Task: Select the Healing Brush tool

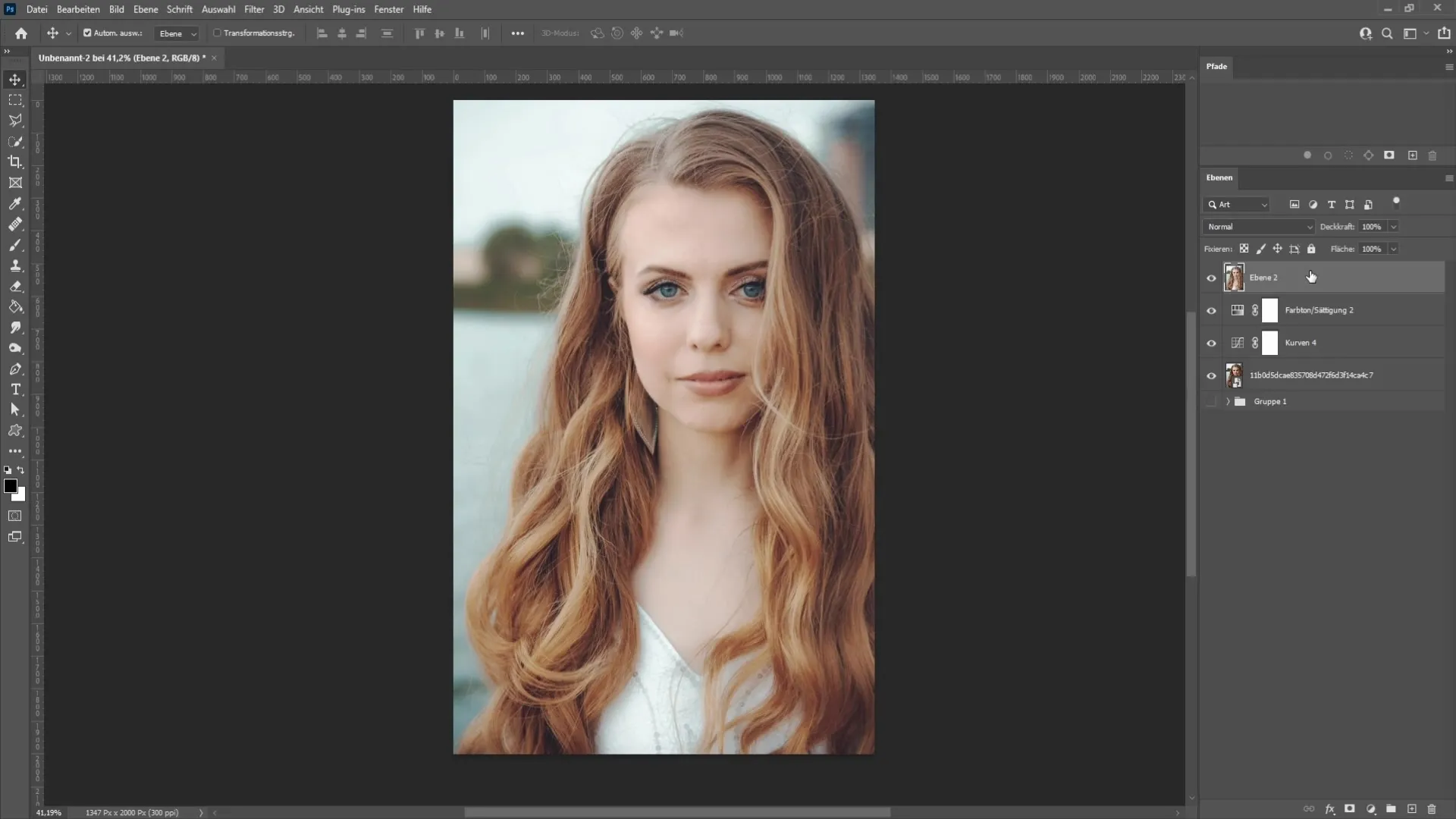Action: [15, 224]
